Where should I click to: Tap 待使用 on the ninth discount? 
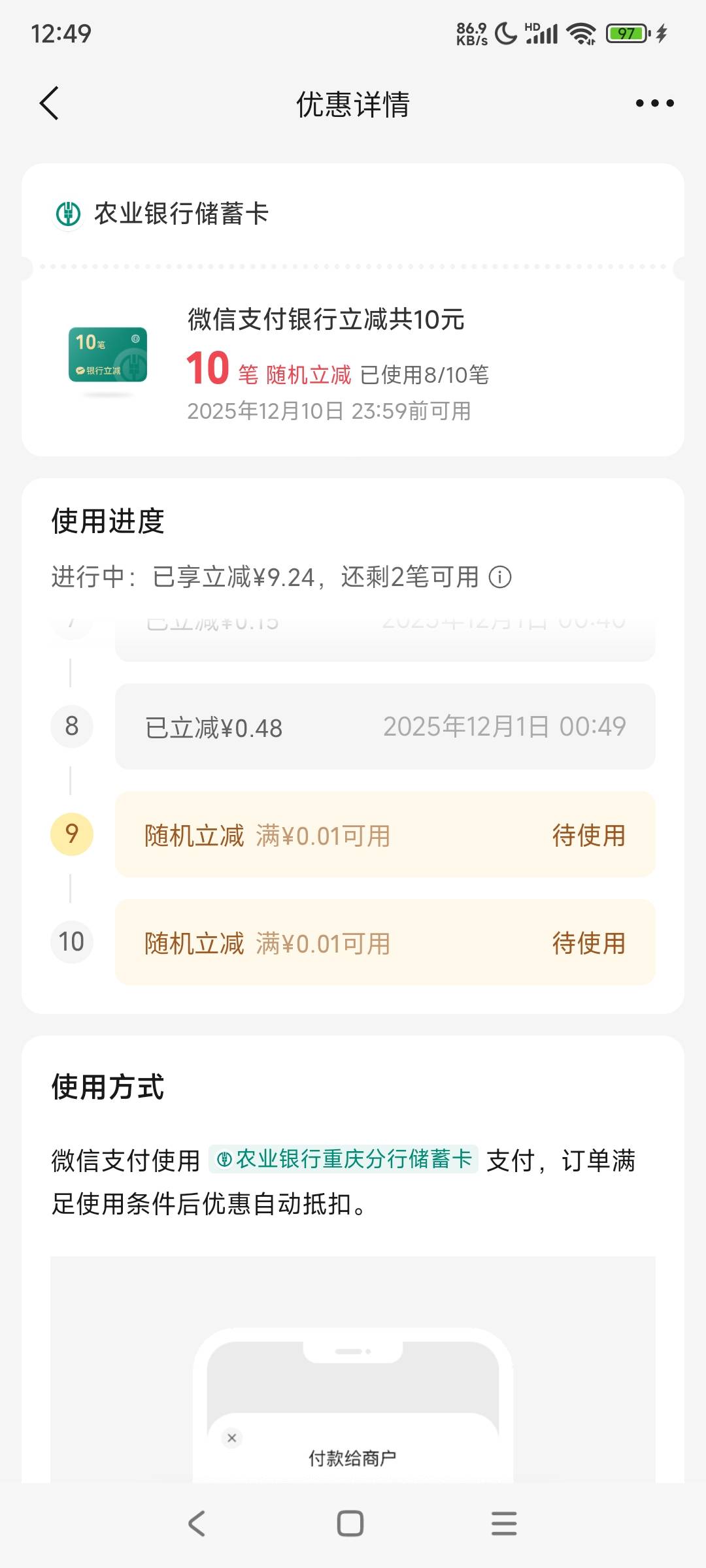click(x=588, y=835)
